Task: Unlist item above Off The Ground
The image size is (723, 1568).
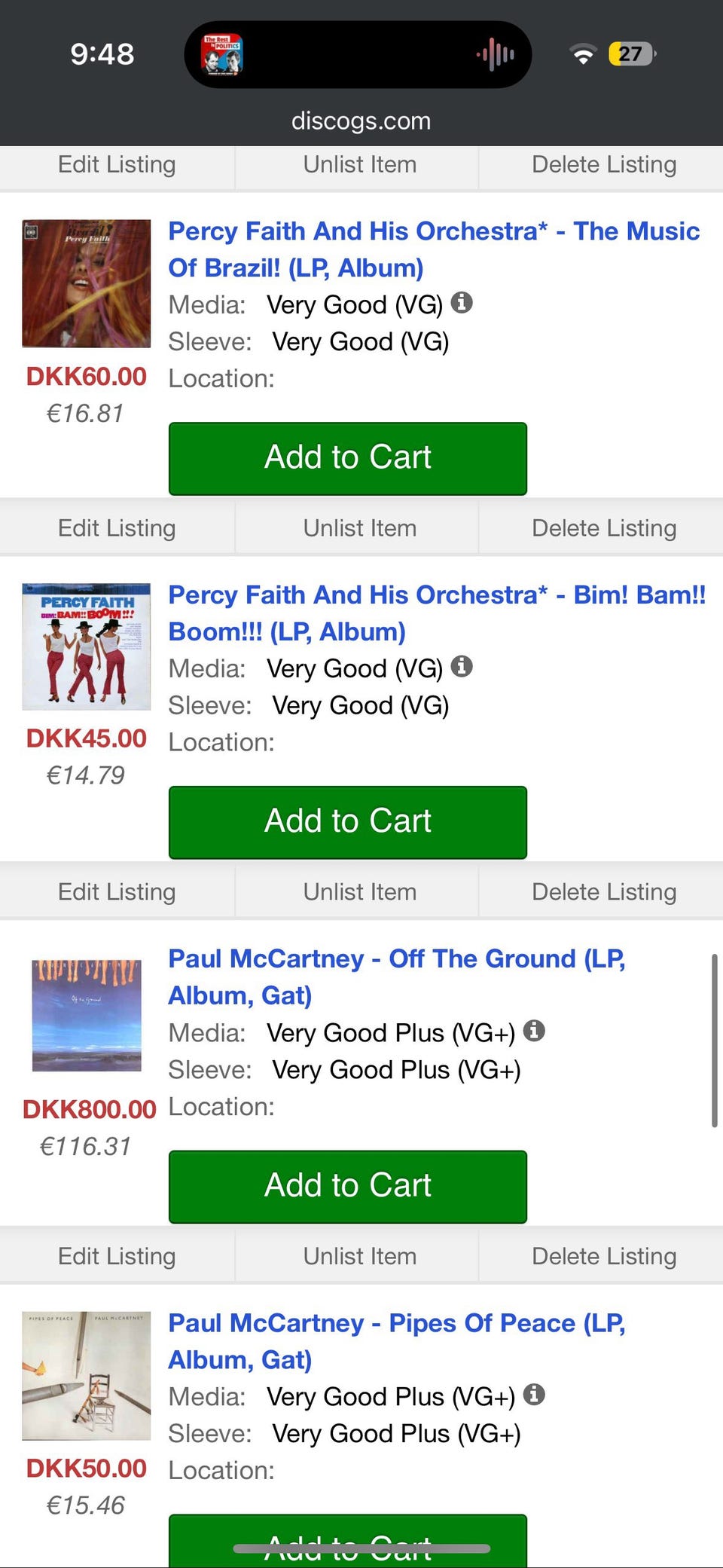Action: (360, 892)
